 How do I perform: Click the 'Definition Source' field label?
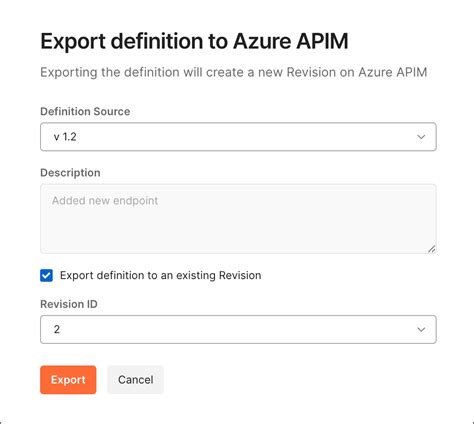(x=85, y=111)
